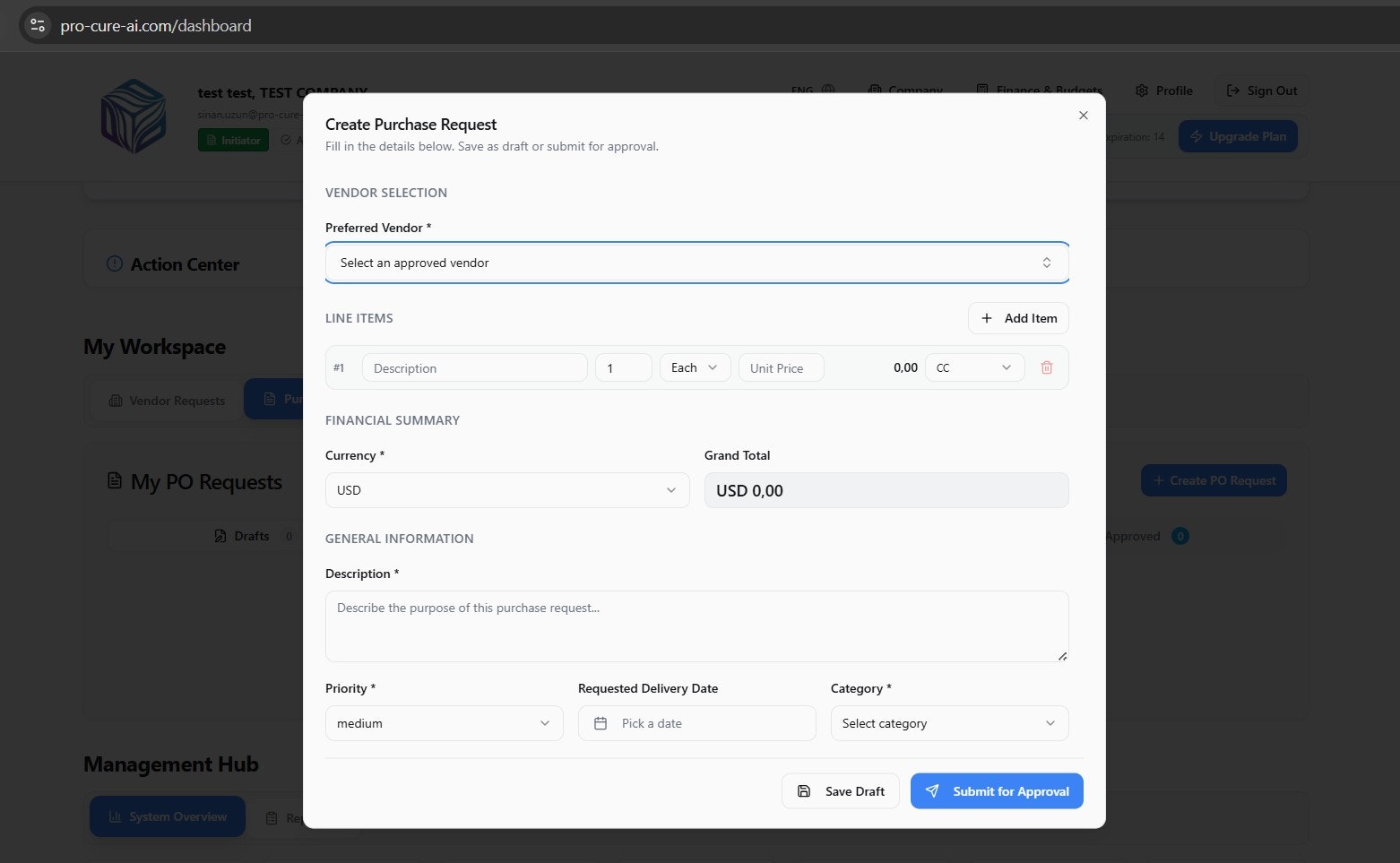Viewport: 1400px width, 863px height.
Task: Click Submit for Approval button
Action: [997, 791]
